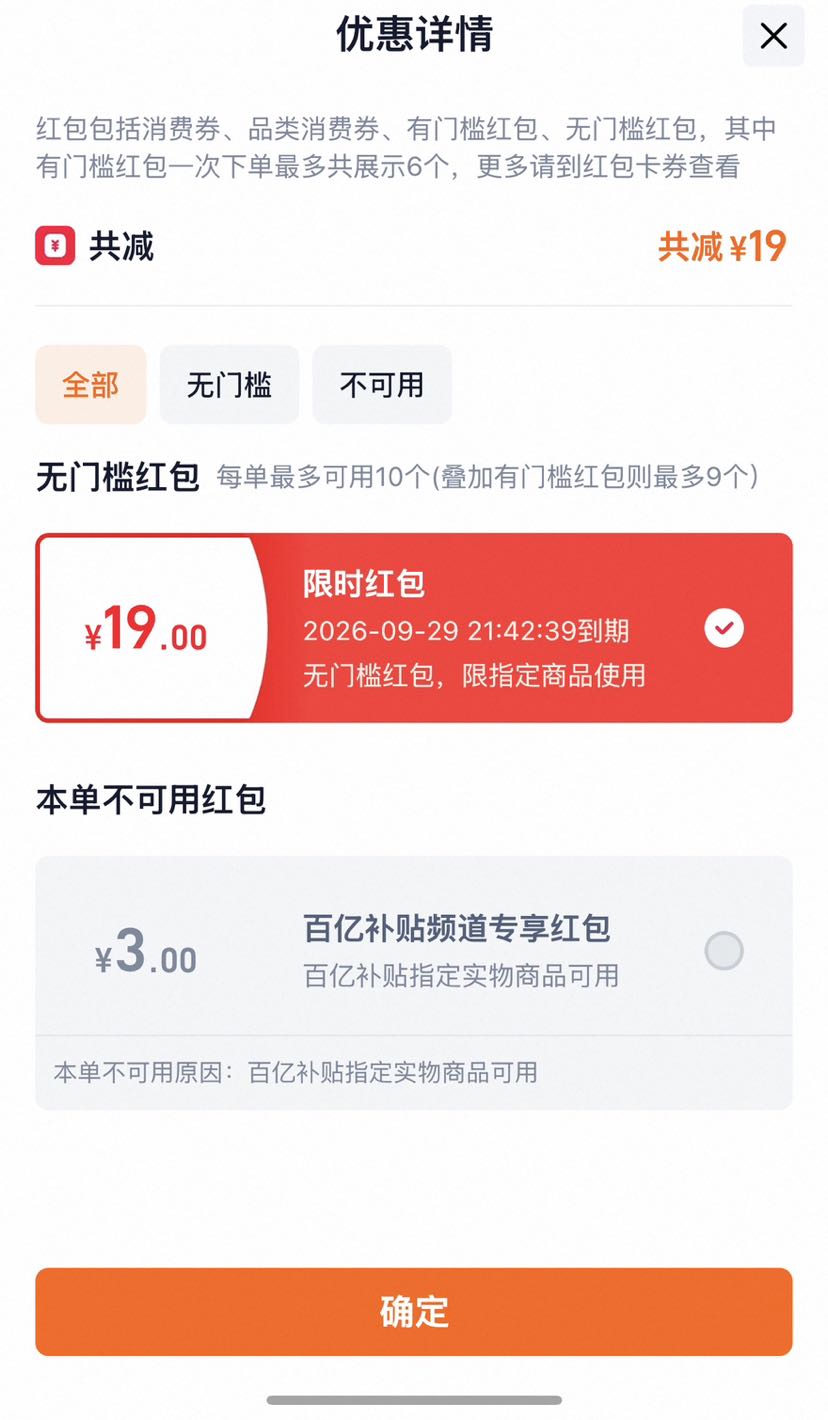828x1420 pixels.
Task: Tap the 无门槛红包 section heading
Action: pyautogui.click(x=118, y=477)
